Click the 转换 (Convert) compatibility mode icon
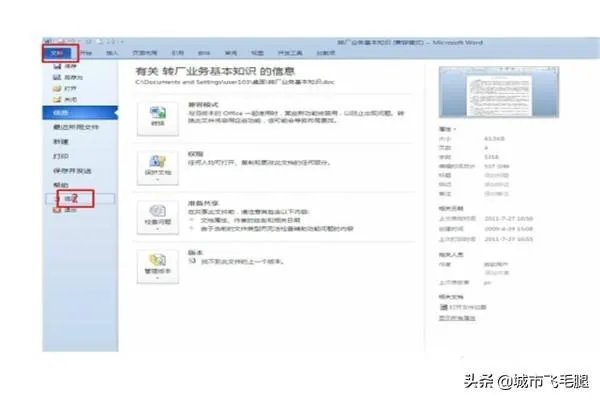 coord(158,118)
